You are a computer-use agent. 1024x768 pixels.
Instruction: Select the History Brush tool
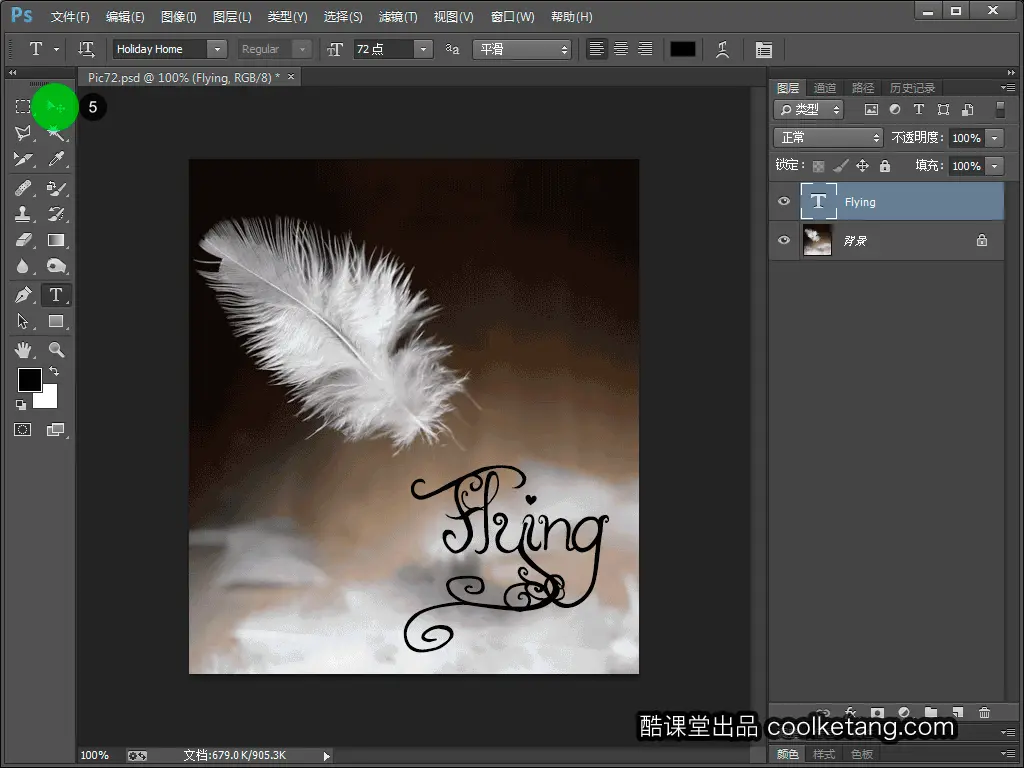pyautogui.click(x=56, y=214)
